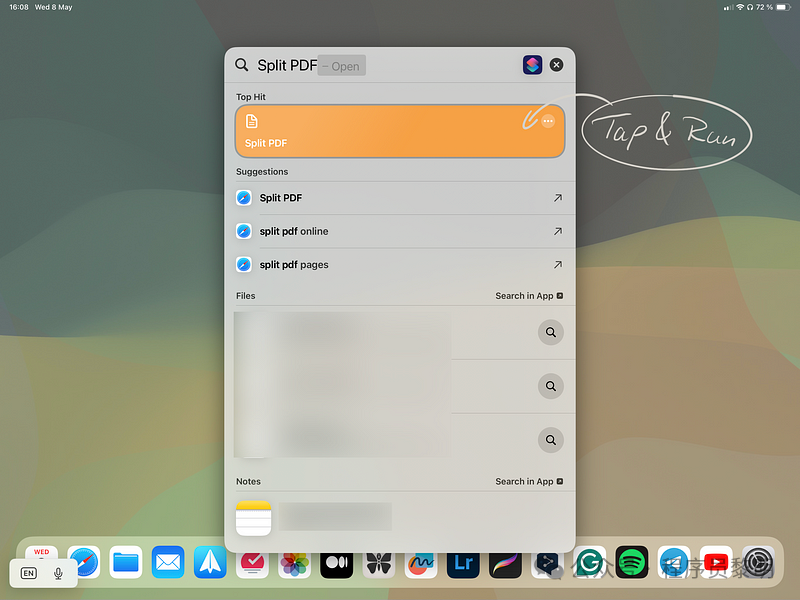The height and width of the screenshot is (600, 800).
Task: Open Freeform from the dock
Action: pos(421,565)
